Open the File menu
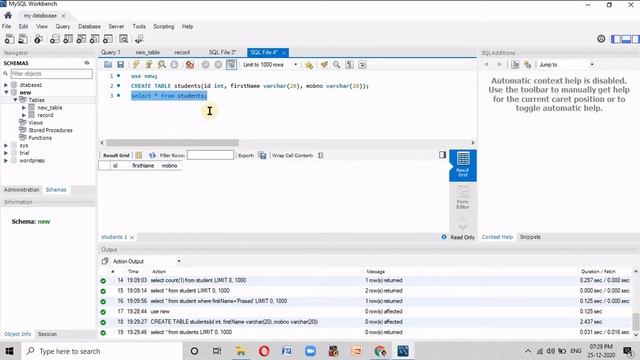Viewport: 640px width, 360px height. click(7, 27)
